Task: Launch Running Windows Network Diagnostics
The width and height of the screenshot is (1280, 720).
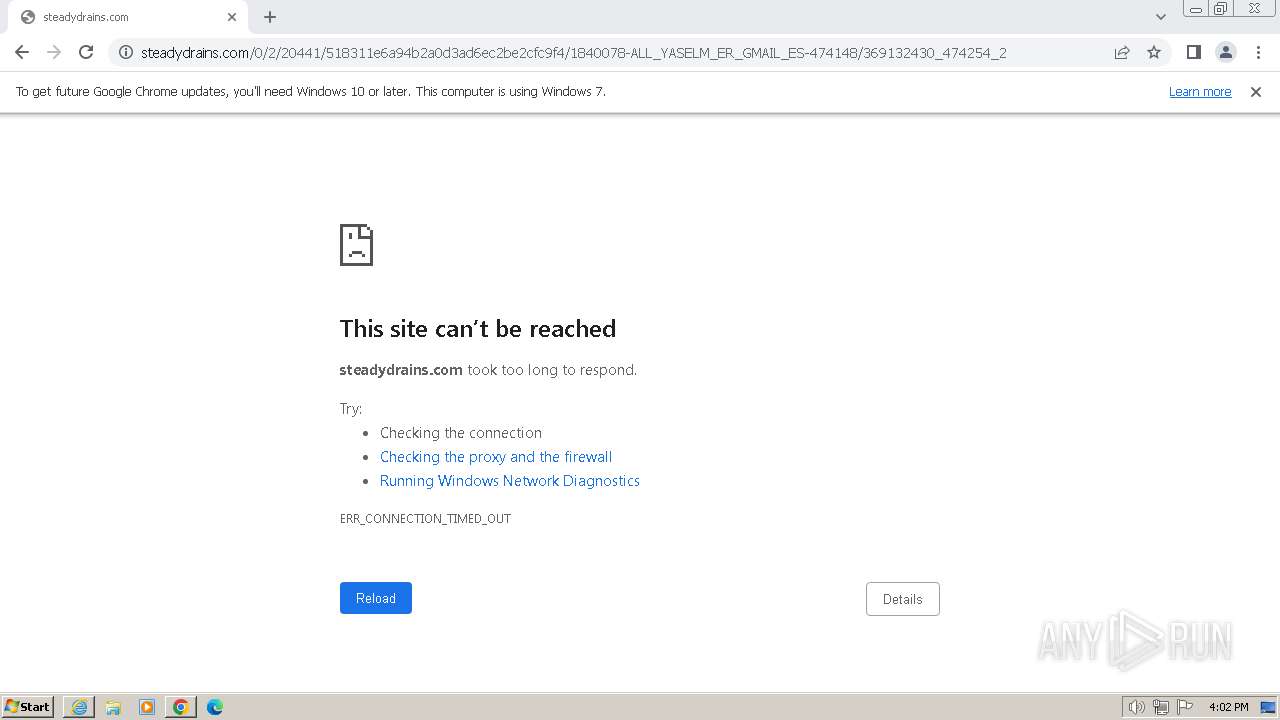Action: click(x=510, y=481)
